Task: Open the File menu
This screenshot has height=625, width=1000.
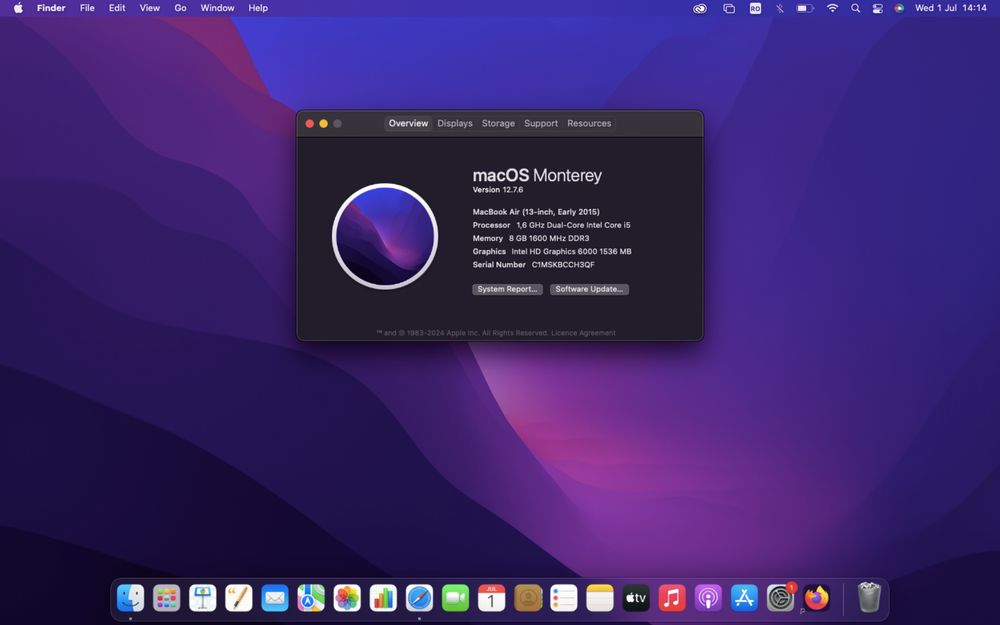Action: [87, 8]
